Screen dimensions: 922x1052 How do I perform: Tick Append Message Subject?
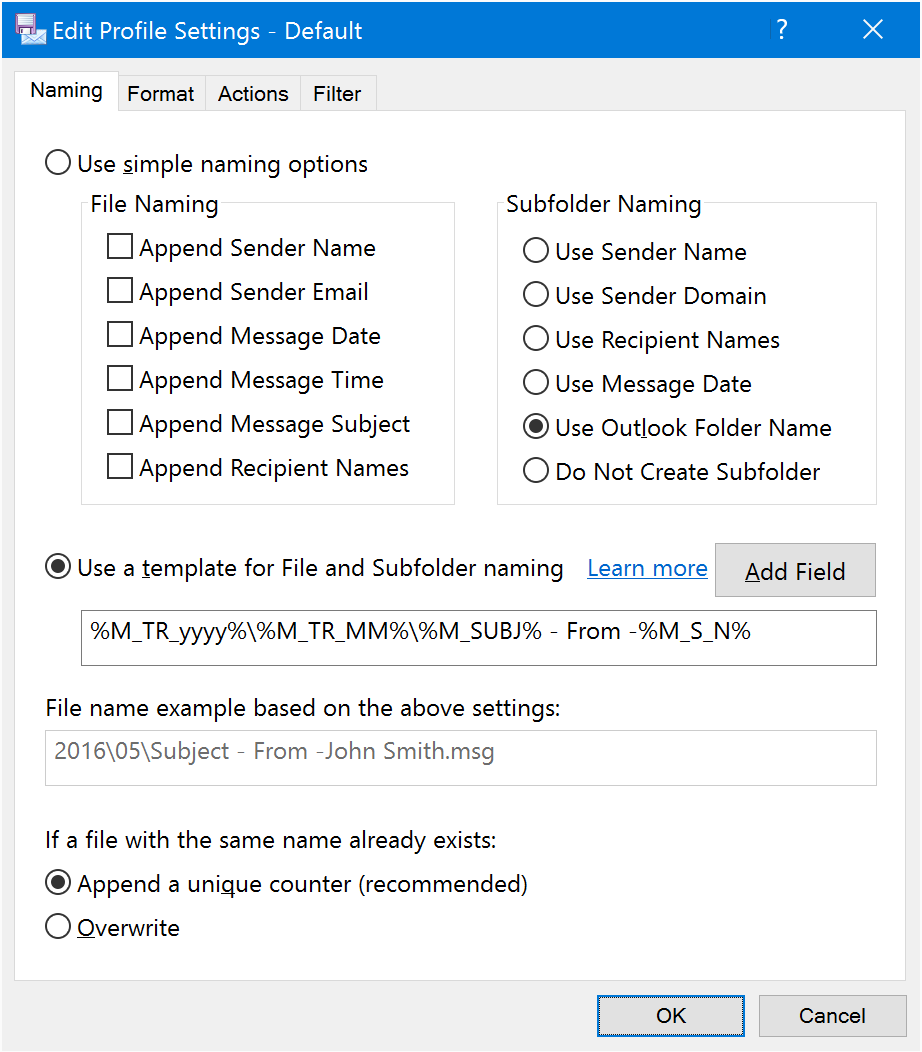click(258, 424)
